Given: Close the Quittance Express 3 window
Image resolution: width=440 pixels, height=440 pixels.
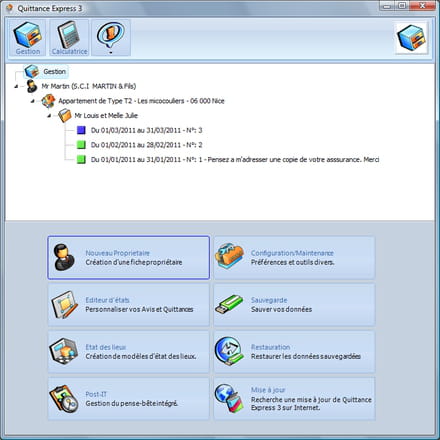Looking at the screenshot, I should tap(422, 6).
